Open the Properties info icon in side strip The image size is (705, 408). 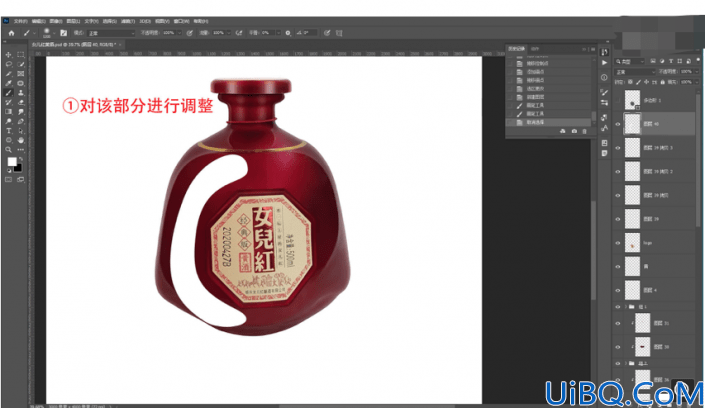click(x=604, y=77)
